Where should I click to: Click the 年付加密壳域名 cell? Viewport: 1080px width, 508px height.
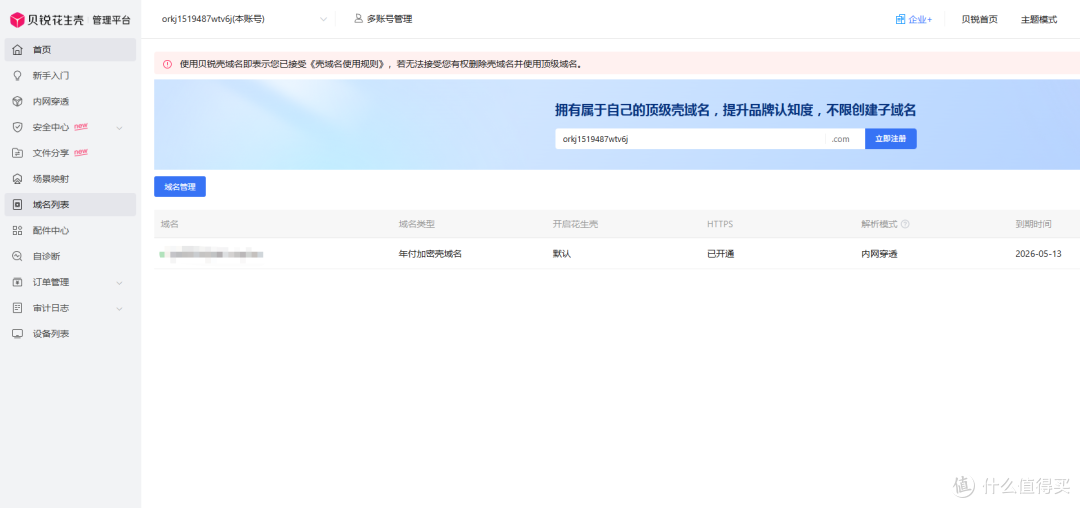pos(430,254)
